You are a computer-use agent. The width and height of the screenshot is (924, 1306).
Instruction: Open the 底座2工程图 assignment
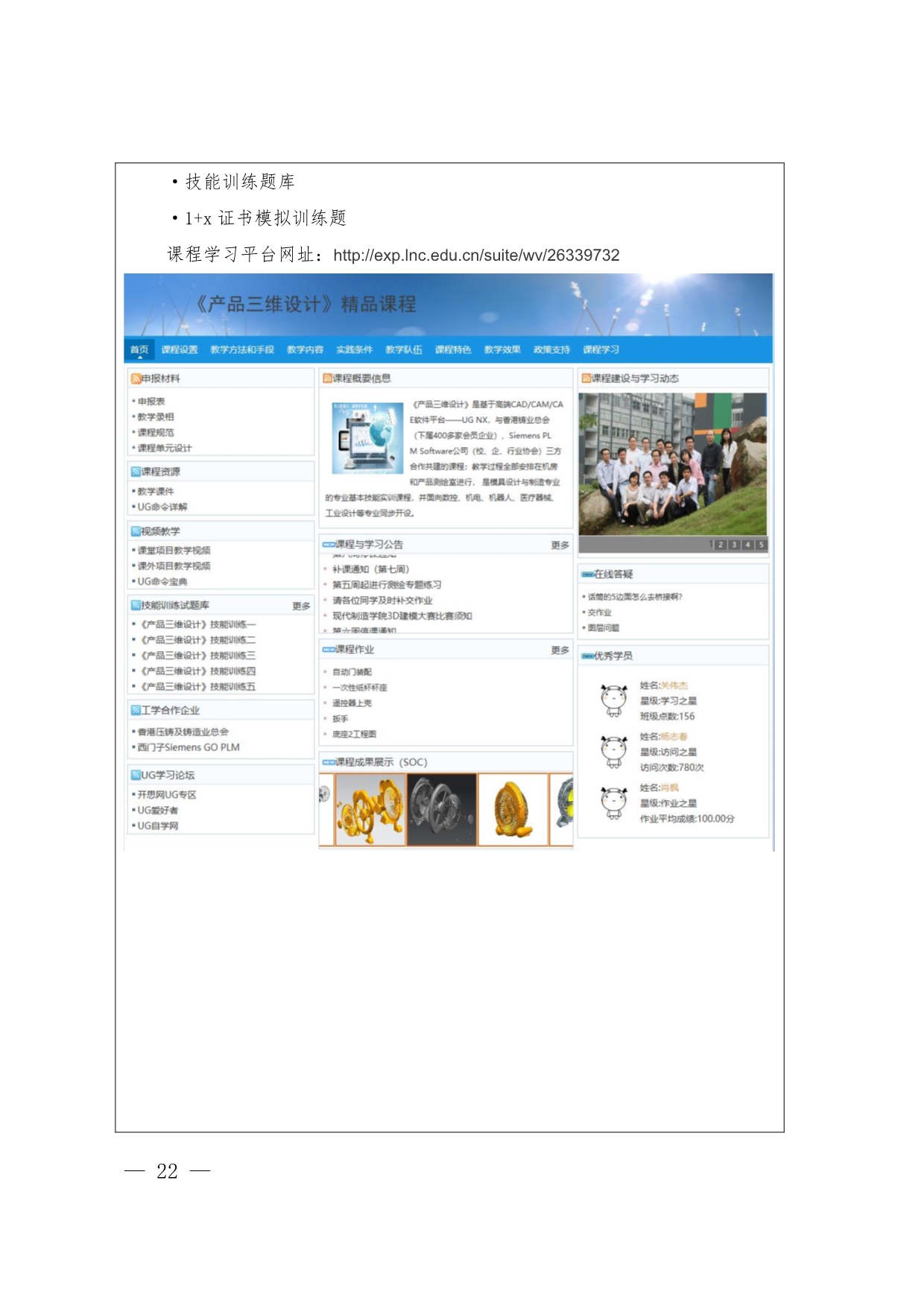click(x=354, y=735)
